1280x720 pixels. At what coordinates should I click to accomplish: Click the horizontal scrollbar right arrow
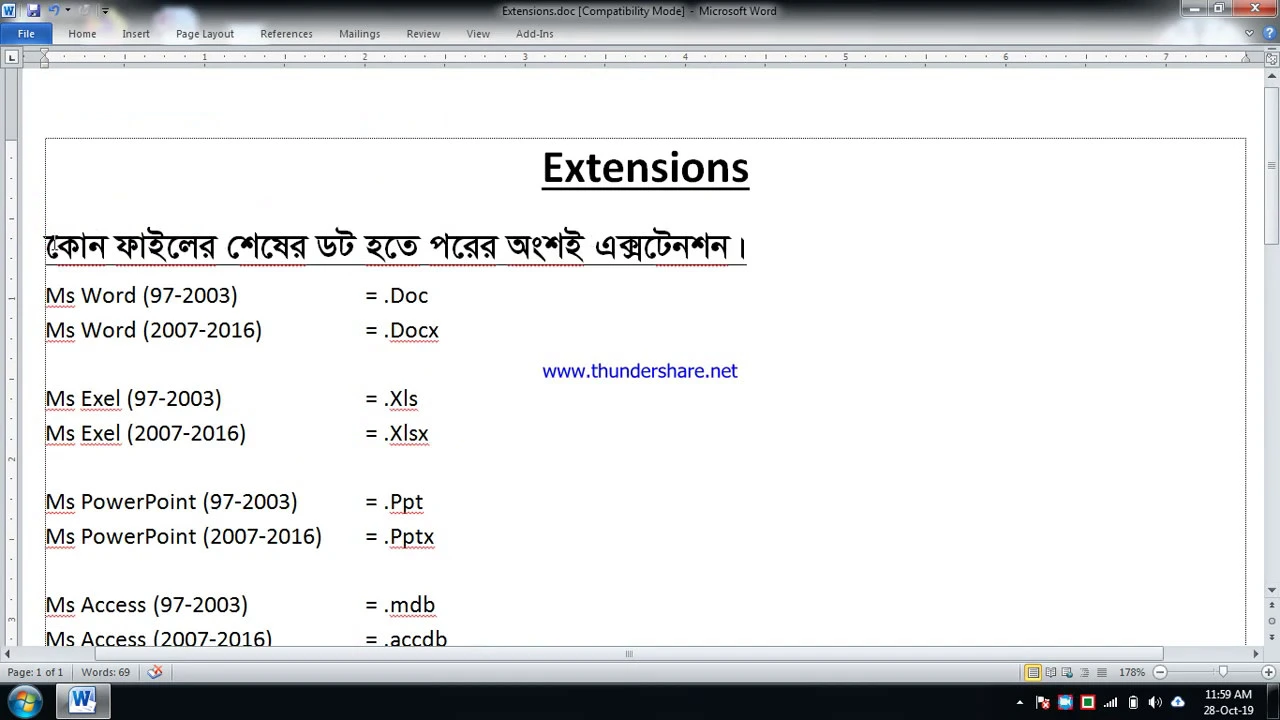tap(1256, 654)
